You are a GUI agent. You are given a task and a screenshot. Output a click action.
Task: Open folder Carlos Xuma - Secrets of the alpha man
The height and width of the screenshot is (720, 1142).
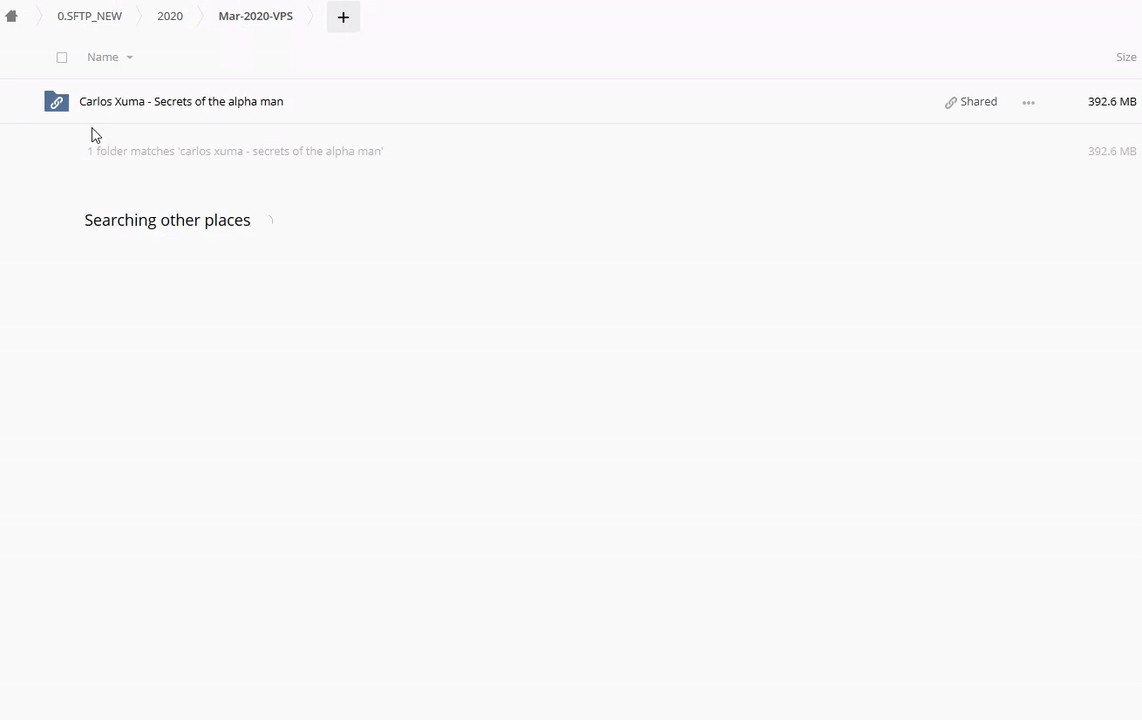[181, 102]
